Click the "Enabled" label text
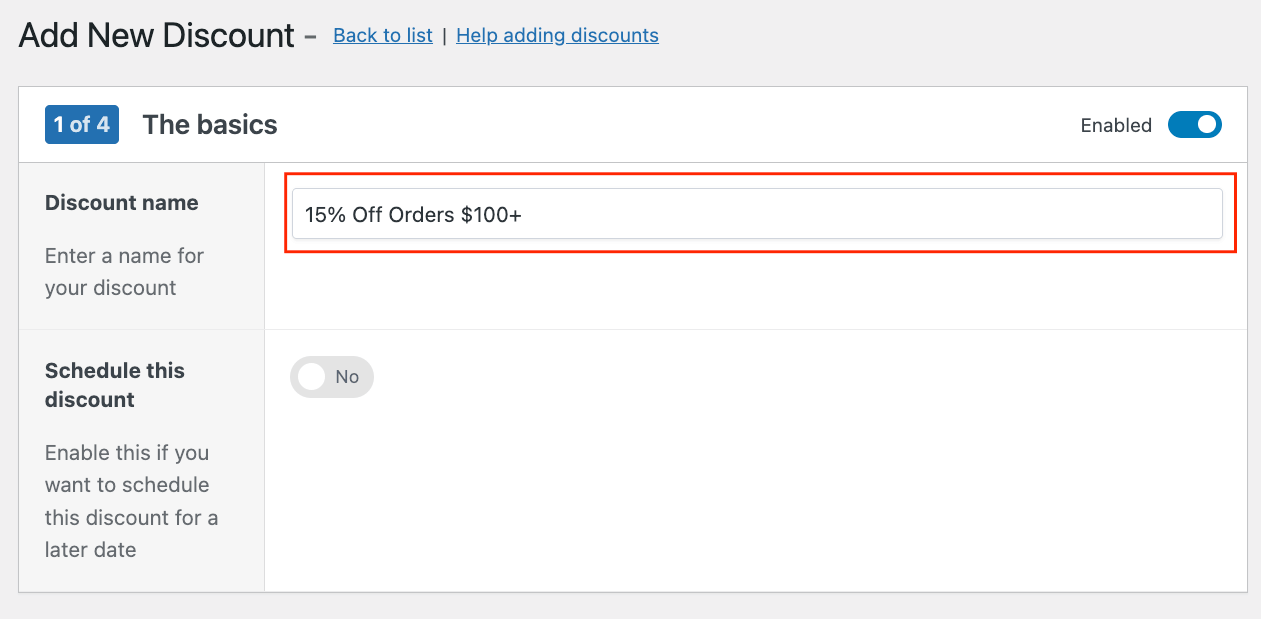Viewport: 1261px width, 619px height. click(x=1115, y=125)
